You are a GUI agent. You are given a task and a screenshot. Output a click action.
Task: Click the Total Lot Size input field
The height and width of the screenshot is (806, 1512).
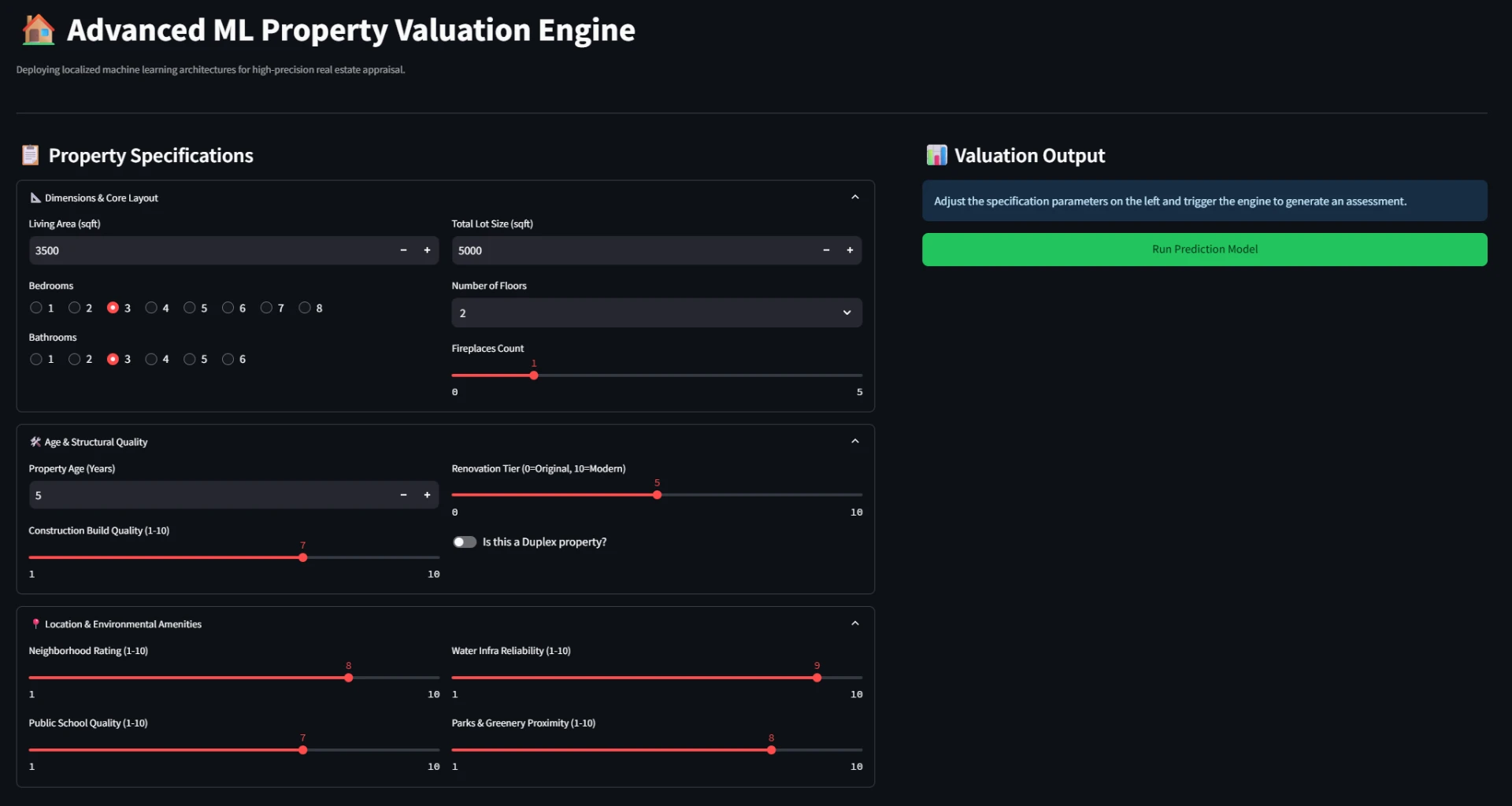coord(633,250)
